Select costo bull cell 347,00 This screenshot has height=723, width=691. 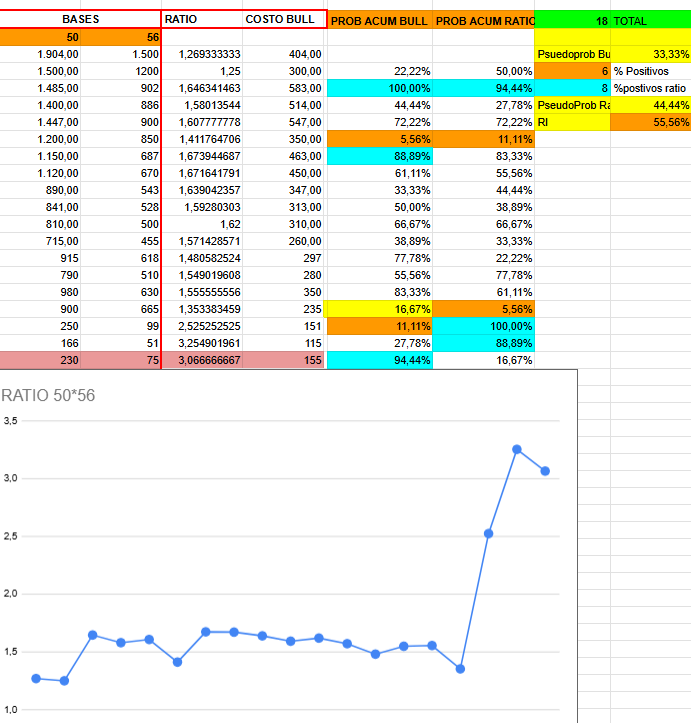pos(283,190)
